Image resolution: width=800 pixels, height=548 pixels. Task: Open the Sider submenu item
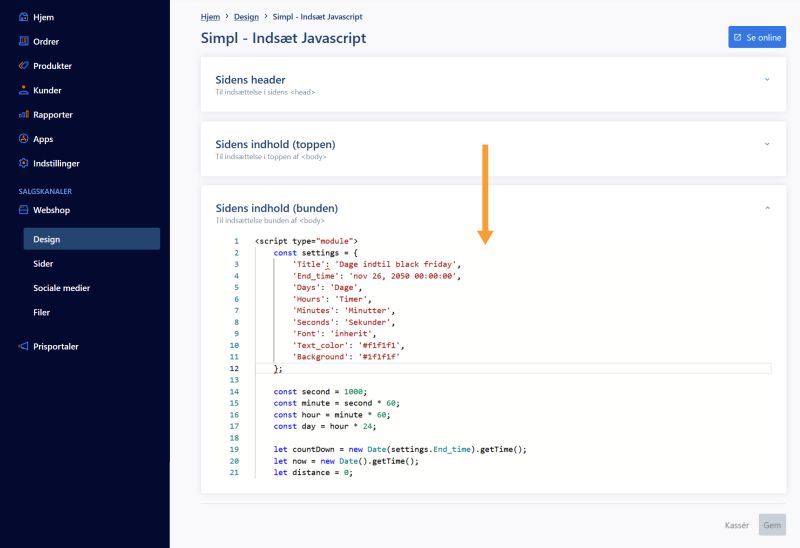click(x=43, y=263)
